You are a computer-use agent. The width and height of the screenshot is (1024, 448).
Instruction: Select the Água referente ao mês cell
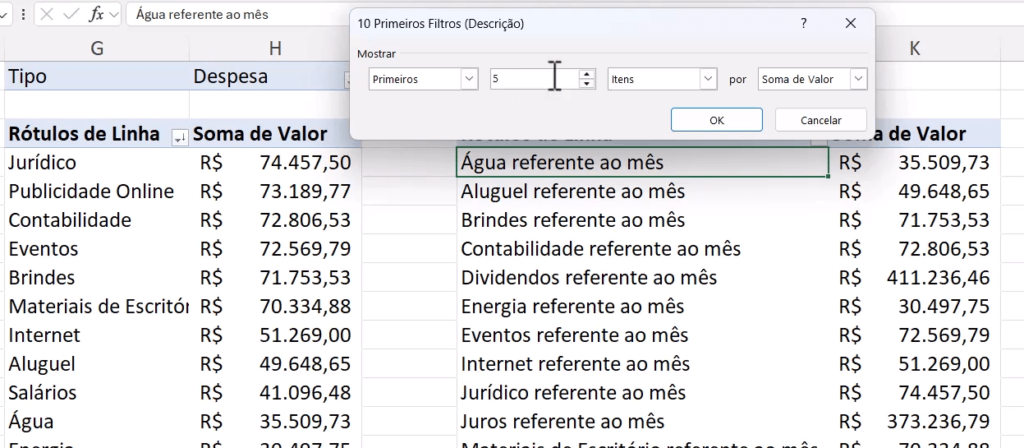point(642,162)
